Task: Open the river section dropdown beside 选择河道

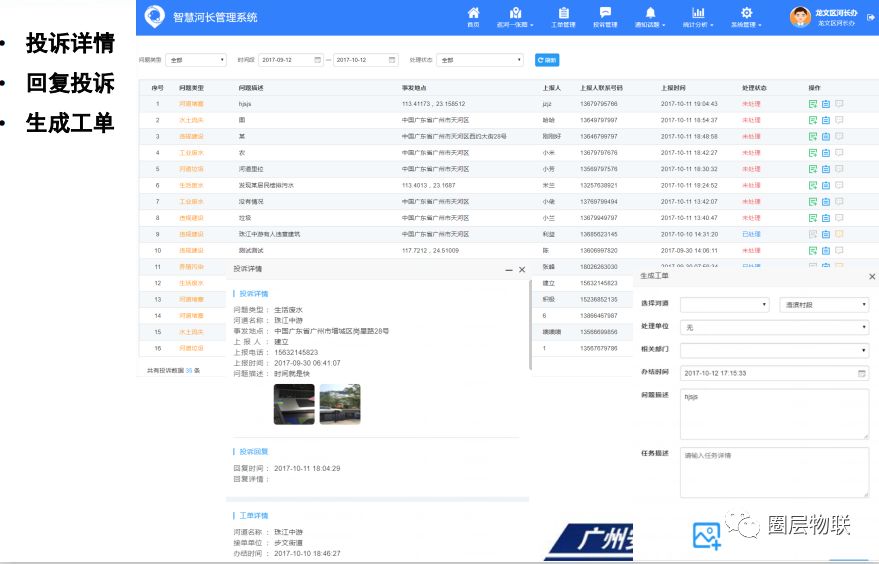Action: click(824, 304)
